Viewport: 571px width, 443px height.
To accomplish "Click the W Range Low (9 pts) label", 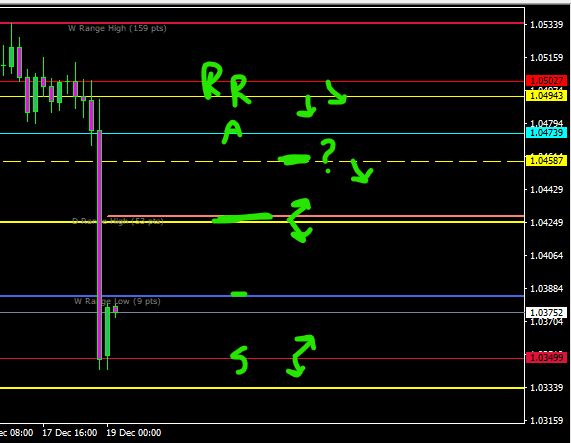I will (117, 301).
